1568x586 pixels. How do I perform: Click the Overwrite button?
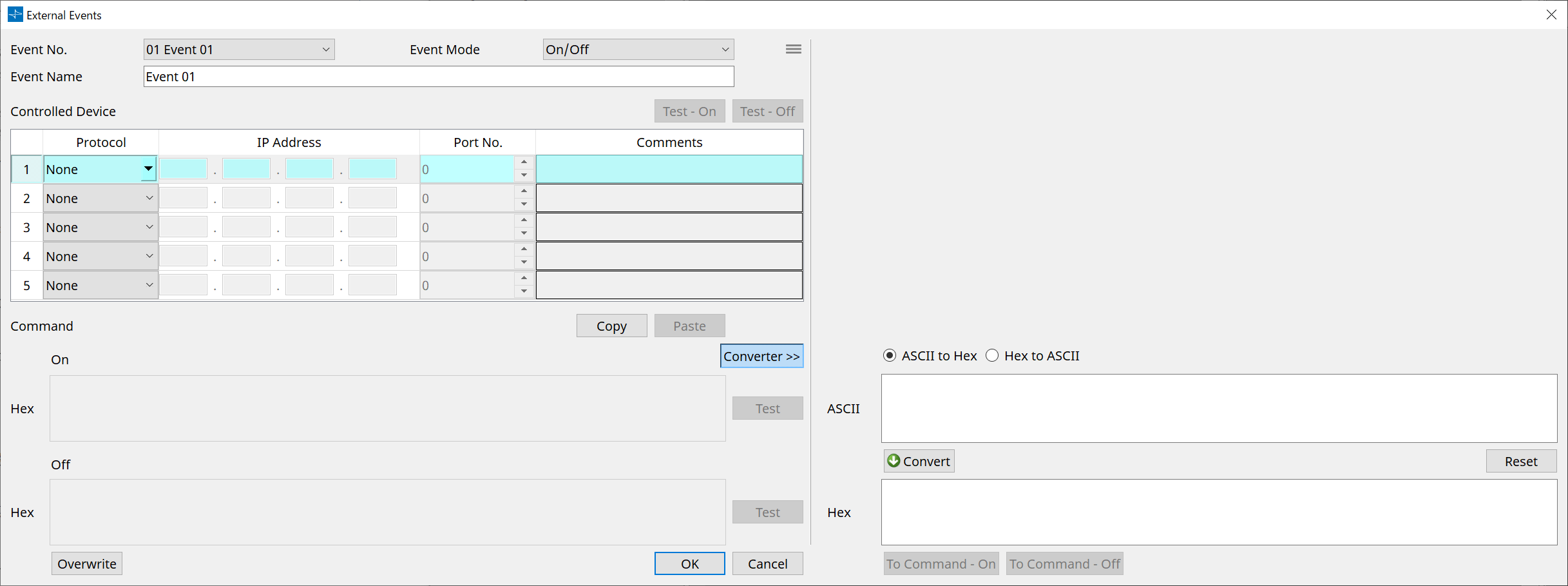[x=86, y=563]
